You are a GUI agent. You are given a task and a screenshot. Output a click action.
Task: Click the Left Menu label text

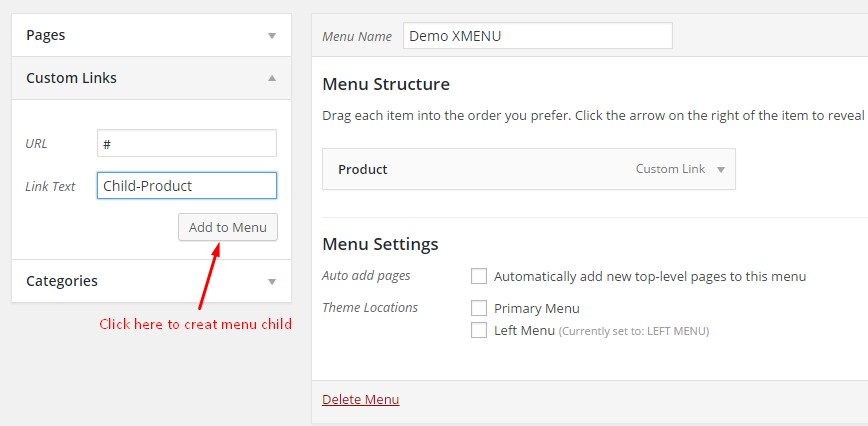click(x=524, y=331)
